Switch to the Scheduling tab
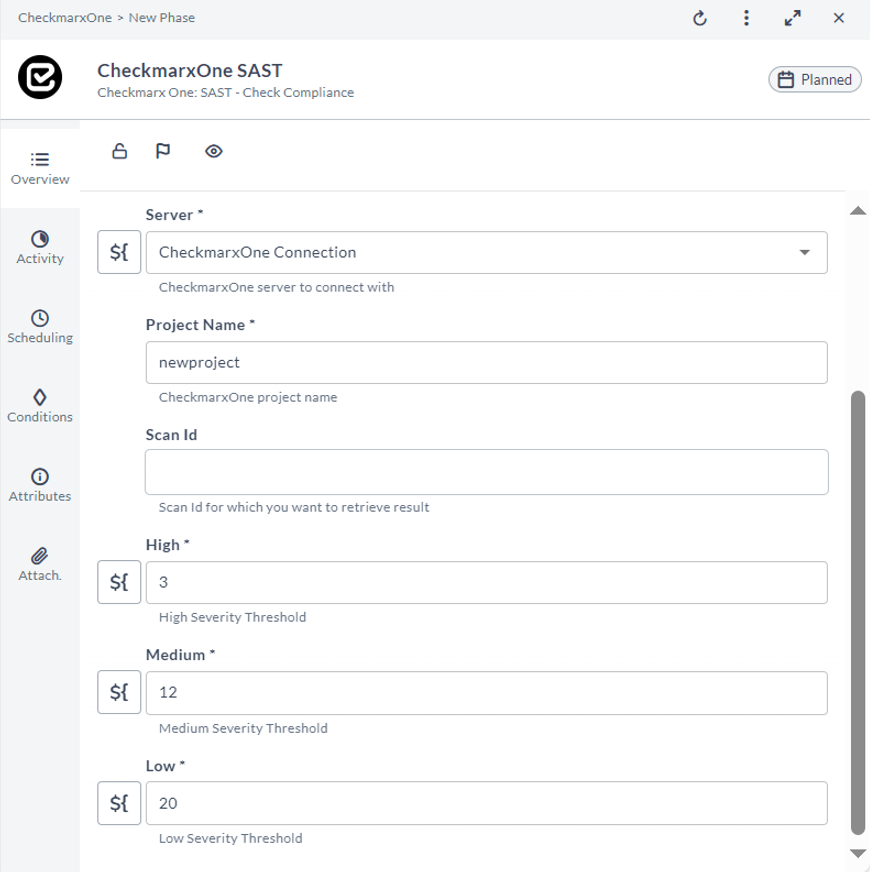The width and height of the screenshot is (870, 872). (40, 327)
